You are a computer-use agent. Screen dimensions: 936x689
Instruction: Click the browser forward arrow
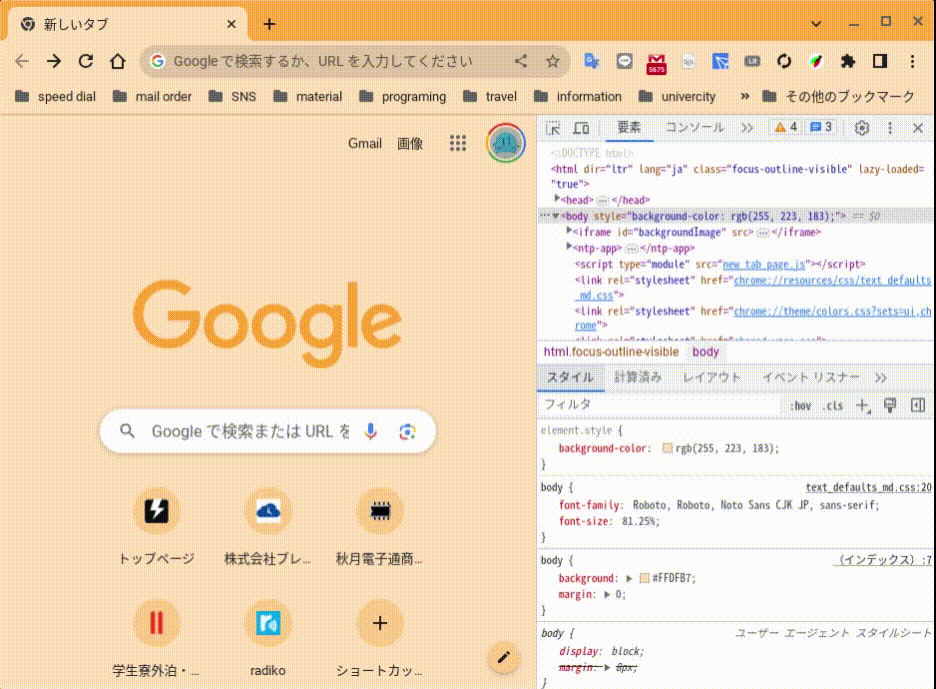tap(54, 61)
